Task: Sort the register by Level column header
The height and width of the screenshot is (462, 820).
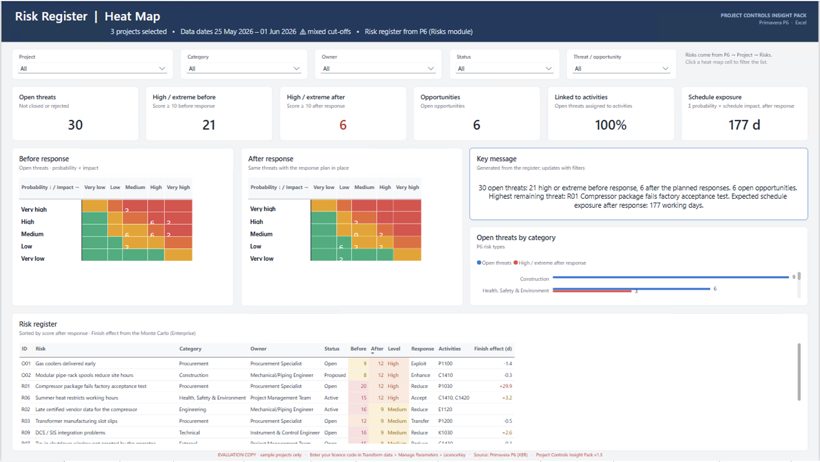Action: pyautogui.click(x=394, y=348)
